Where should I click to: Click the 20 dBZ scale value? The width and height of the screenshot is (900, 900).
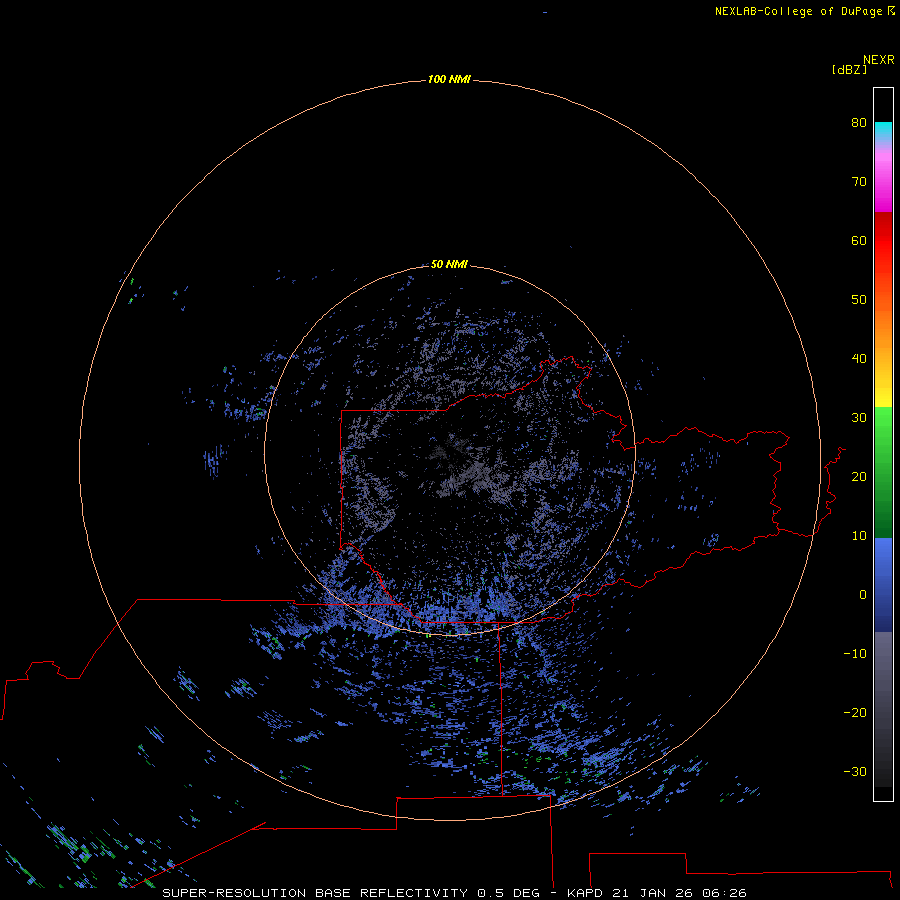(x=859, y=476)
